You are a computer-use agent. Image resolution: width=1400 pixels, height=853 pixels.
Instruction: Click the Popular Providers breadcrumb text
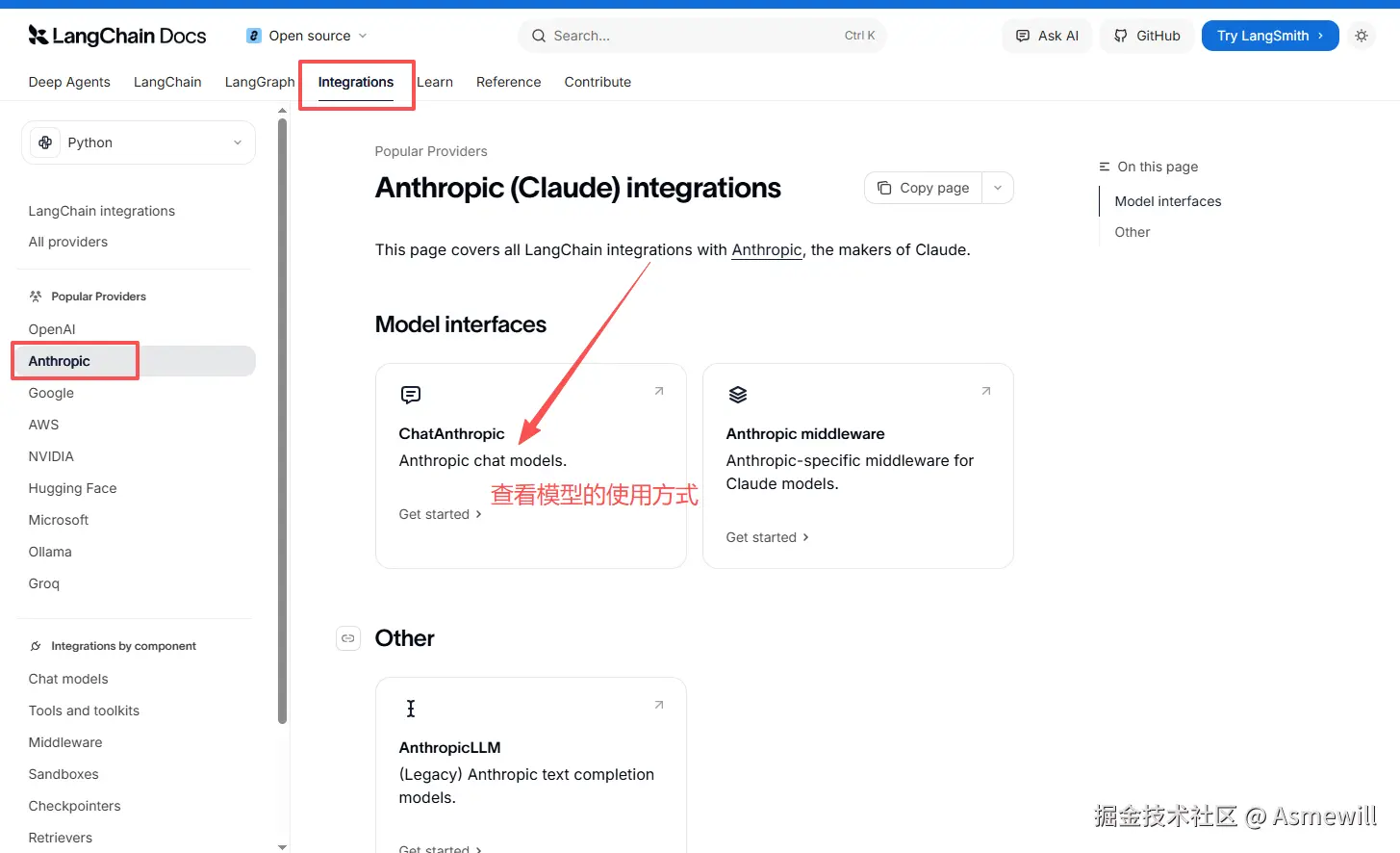[431, 151]
